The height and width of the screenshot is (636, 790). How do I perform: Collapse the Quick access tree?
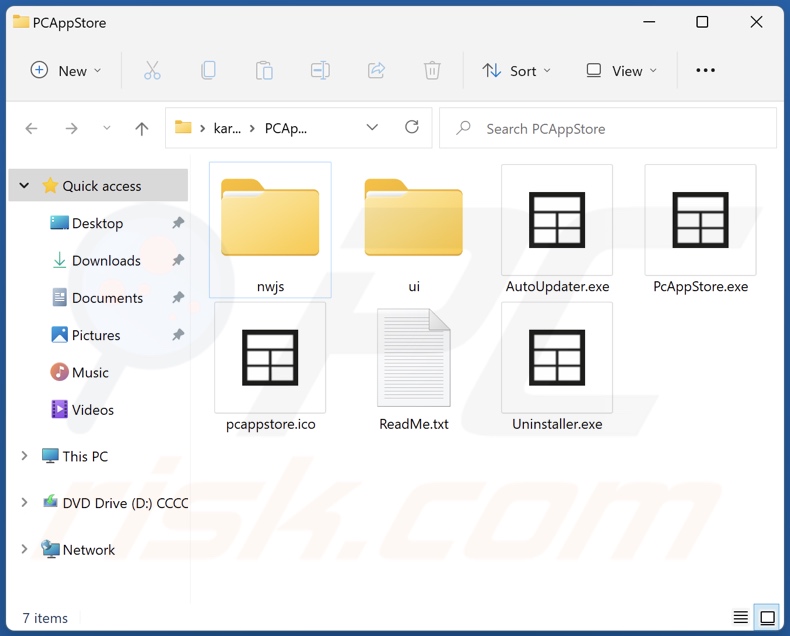(x=24, y=185)
